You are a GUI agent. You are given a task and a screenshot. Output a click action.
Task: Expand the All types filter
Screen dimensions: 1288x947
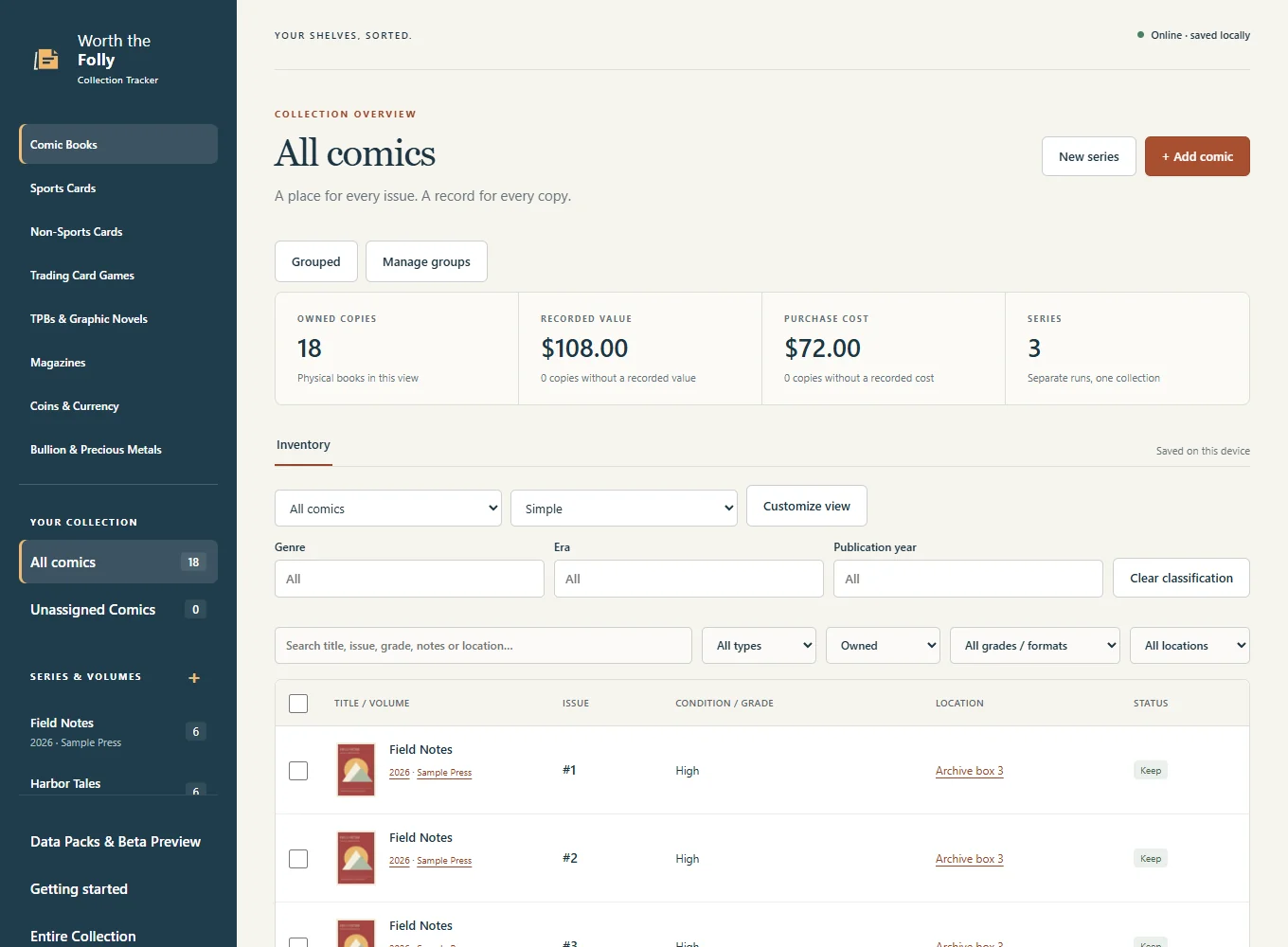760,646
